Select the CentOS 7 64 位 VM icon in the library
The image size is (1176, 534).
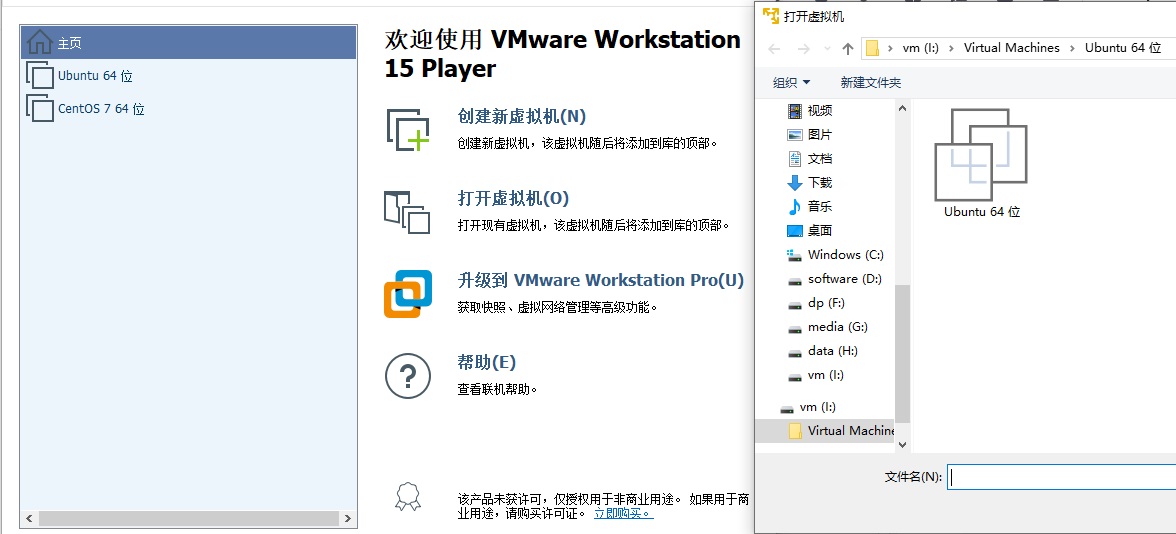click(40, 109)
